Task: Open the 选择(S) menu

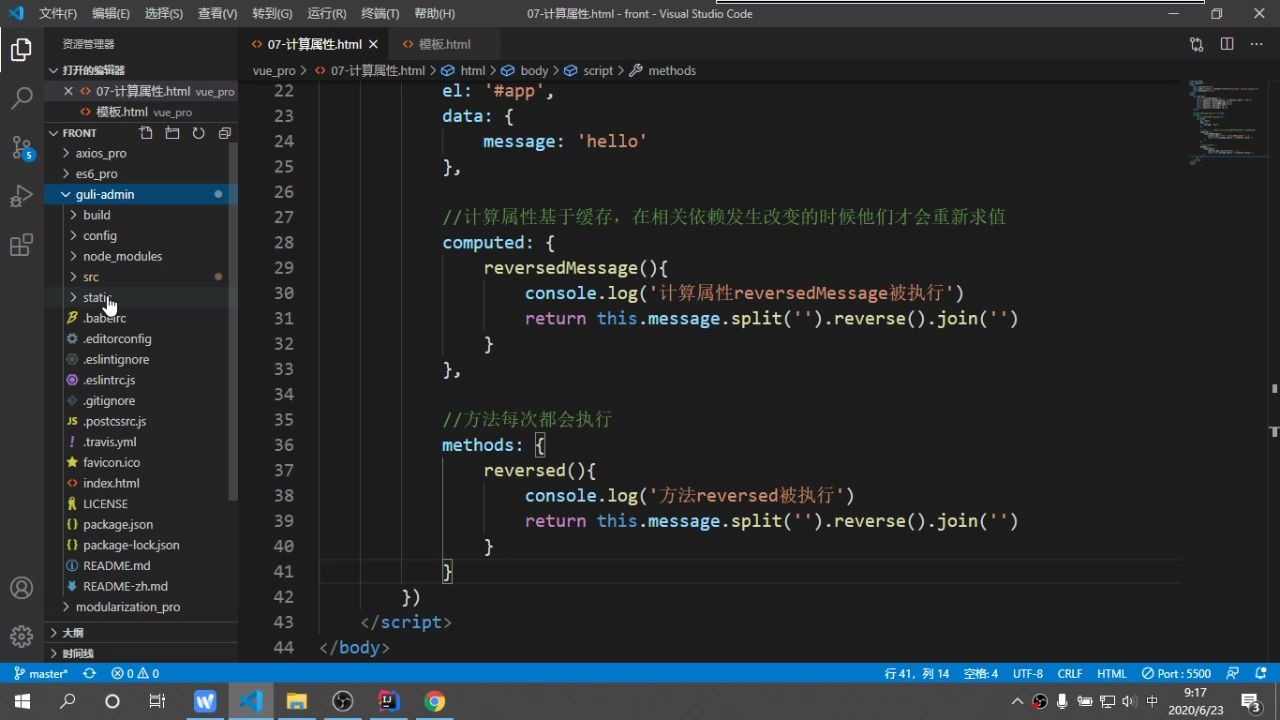Action: (164, 14)
